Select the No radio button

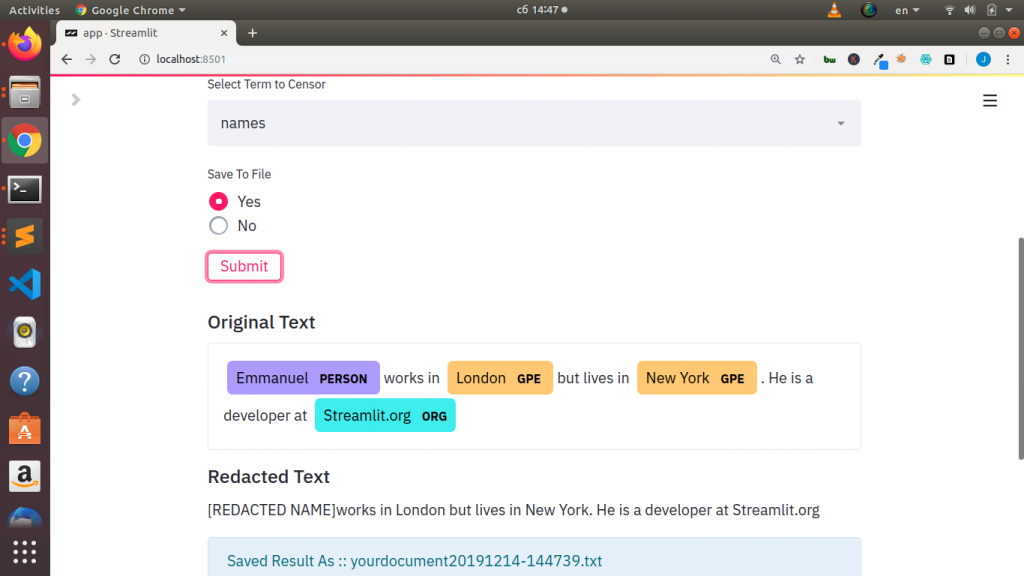pos(218,225)
